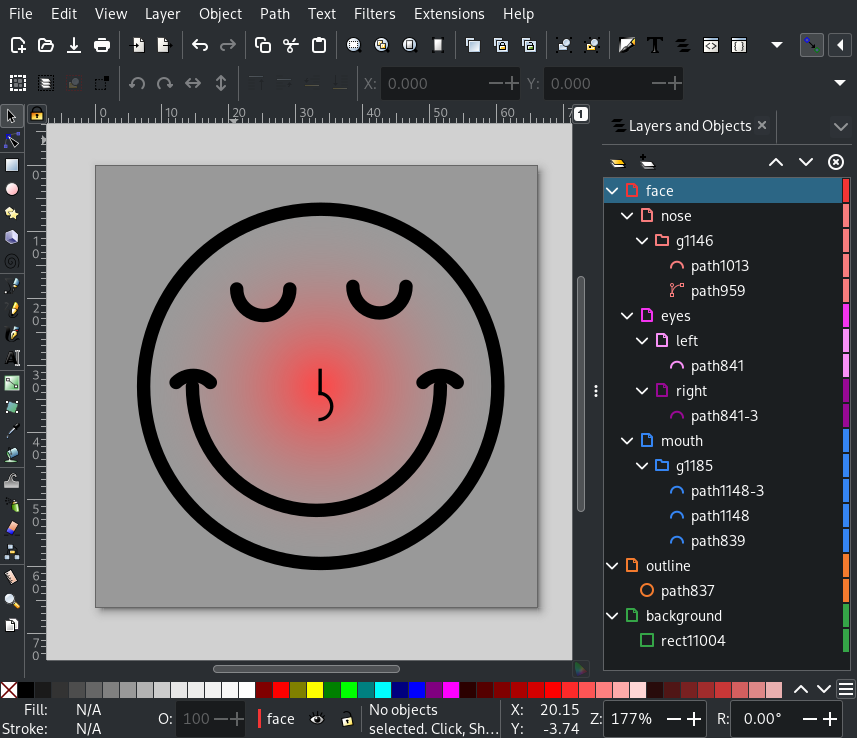The height and width of the screenshot is (738, 857).
Task: Toggle snapping in the top-right corner
Action: pos(810,45)
